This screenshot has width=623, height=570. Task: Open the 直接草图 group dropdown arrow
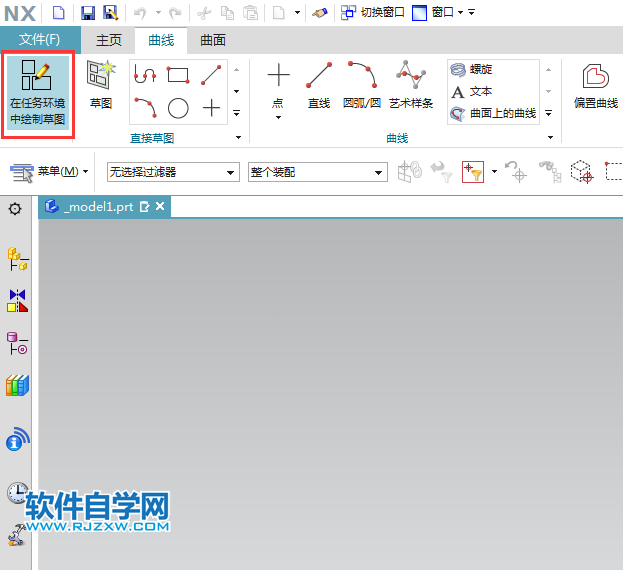(x=238, y=138)
